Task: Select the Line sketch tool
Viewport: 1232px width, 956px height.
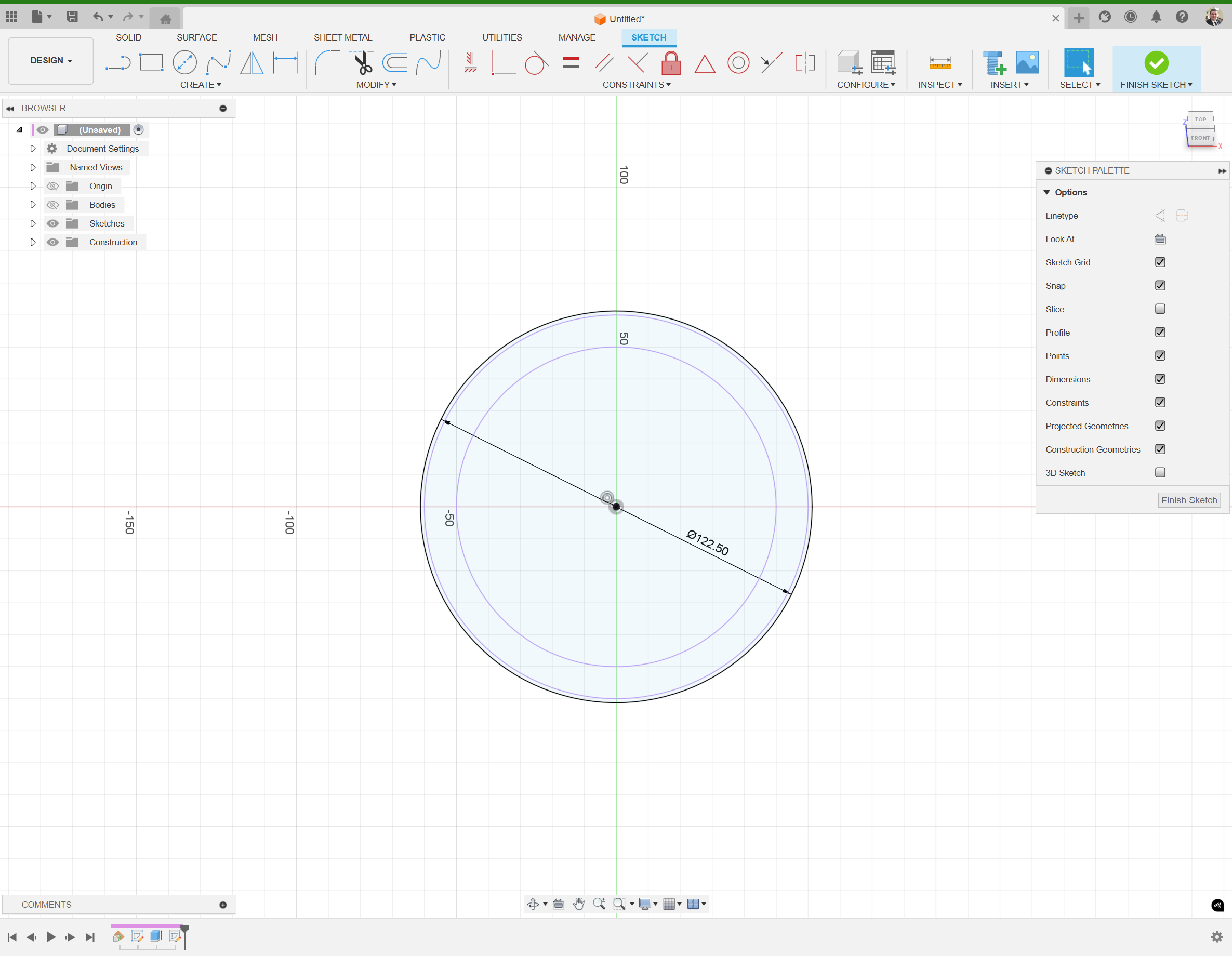Action: (118, 62)
